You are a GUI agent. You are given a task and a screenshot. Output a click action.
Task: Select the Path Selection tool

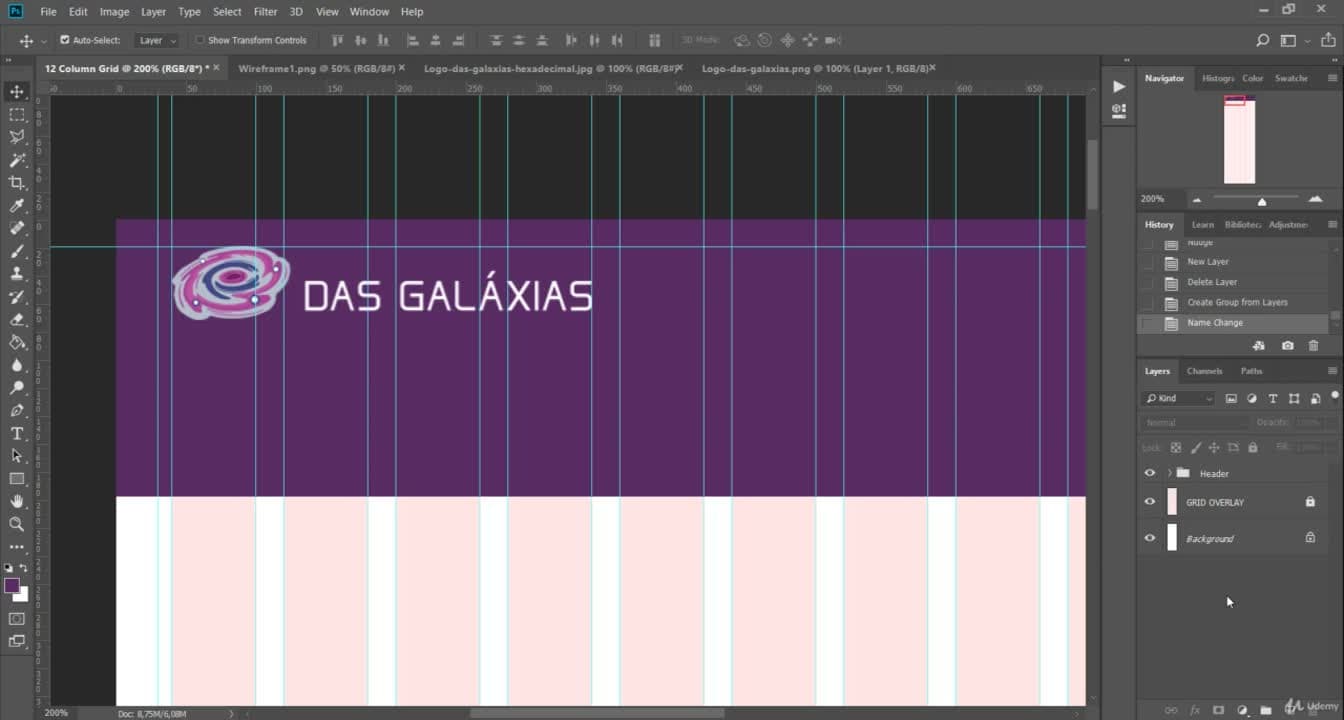[x=17, y=456]
